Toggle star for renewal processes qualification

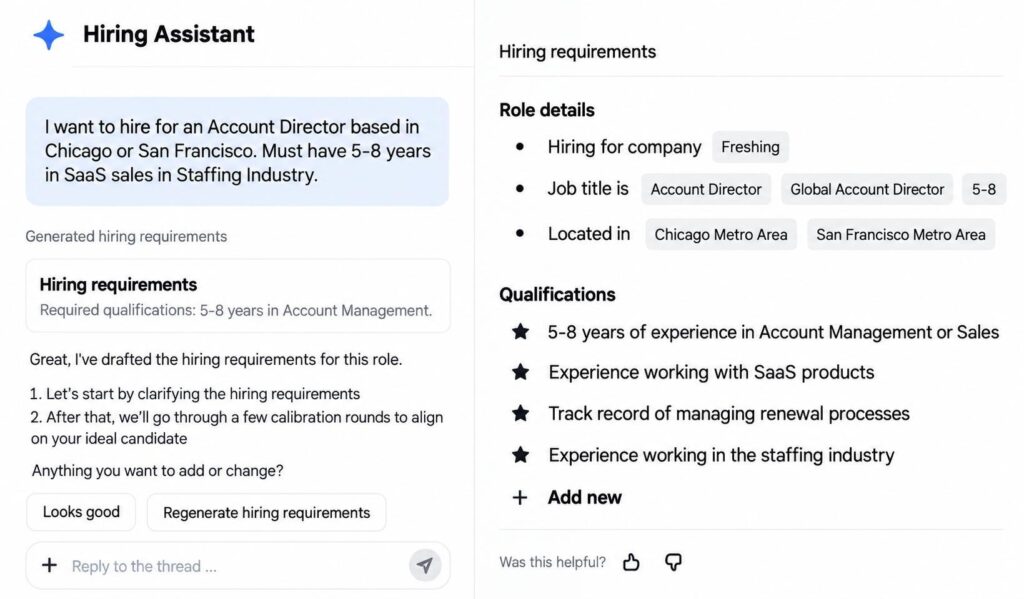click(x=520, y=413)
